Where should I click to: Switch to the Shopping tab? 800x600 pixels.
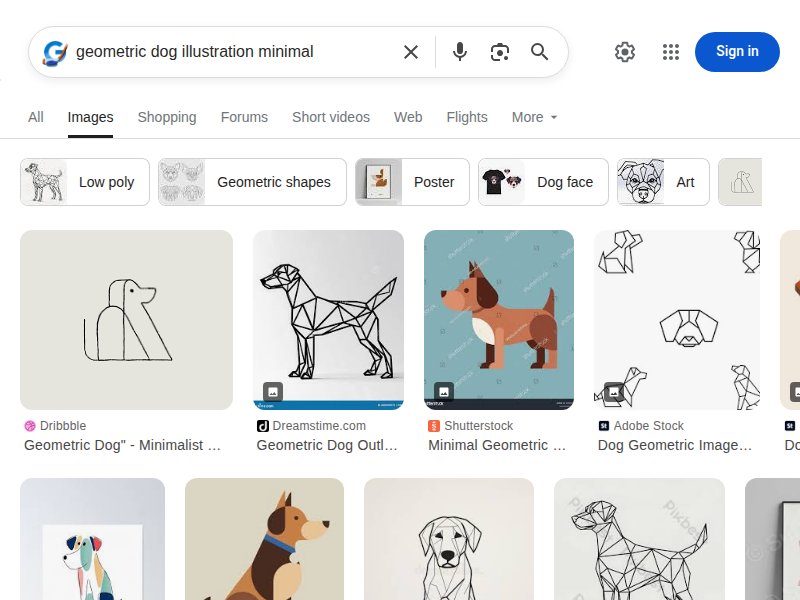[x=167, y=117]
